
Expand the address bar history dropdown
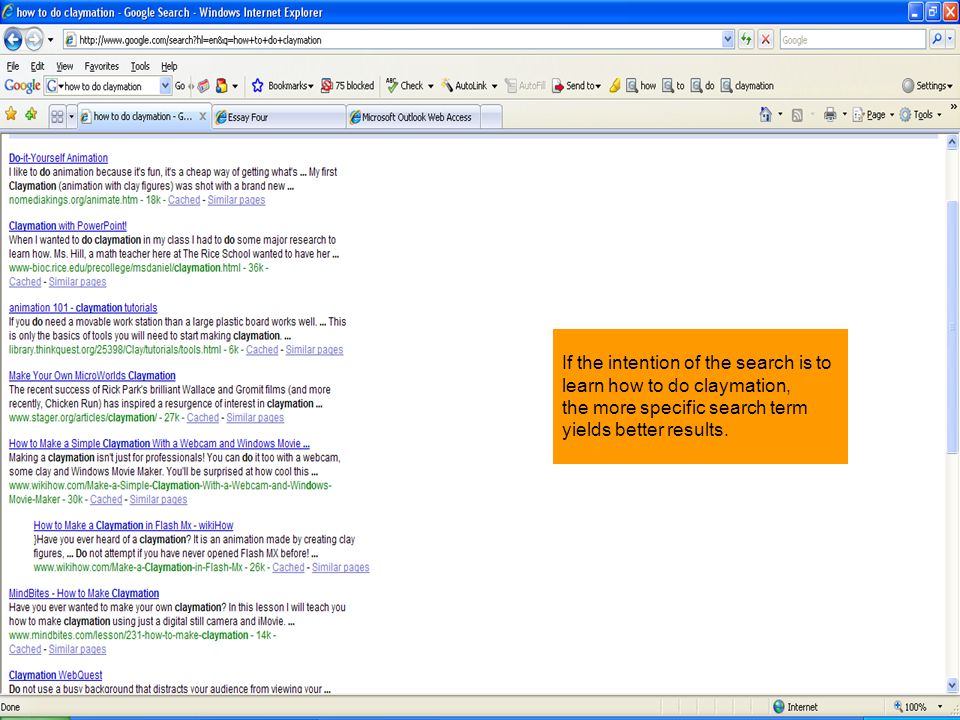[727, 40]
